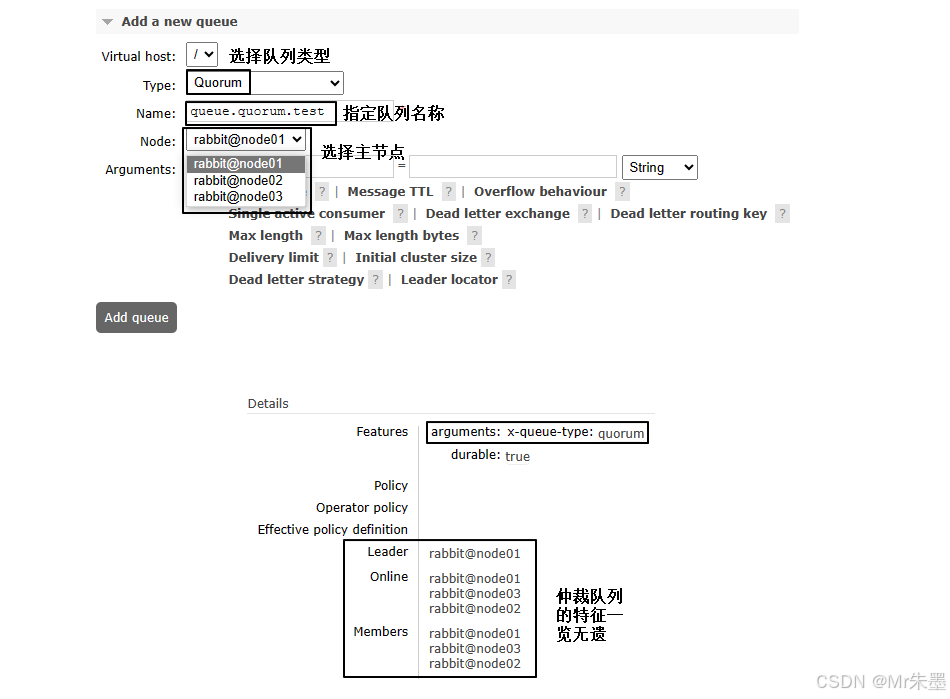Click the Delivery limit argument link
The height and width of the screenshot is (699, 950).
coord(273,257)
